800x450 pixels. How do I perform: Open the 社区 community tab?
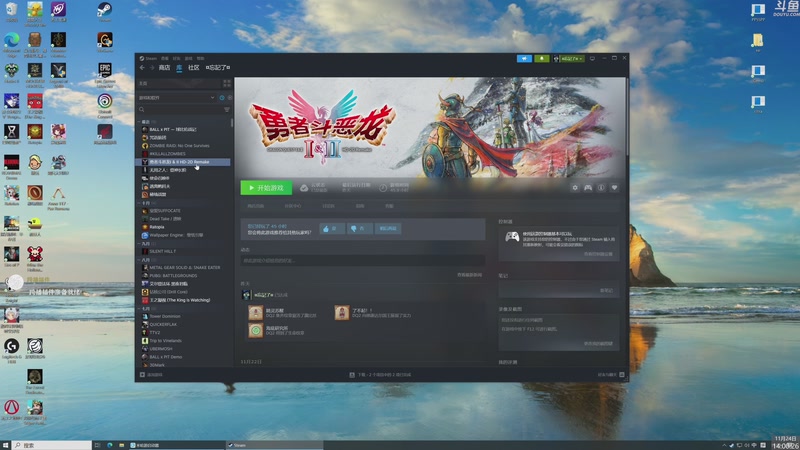pos(194,67)
